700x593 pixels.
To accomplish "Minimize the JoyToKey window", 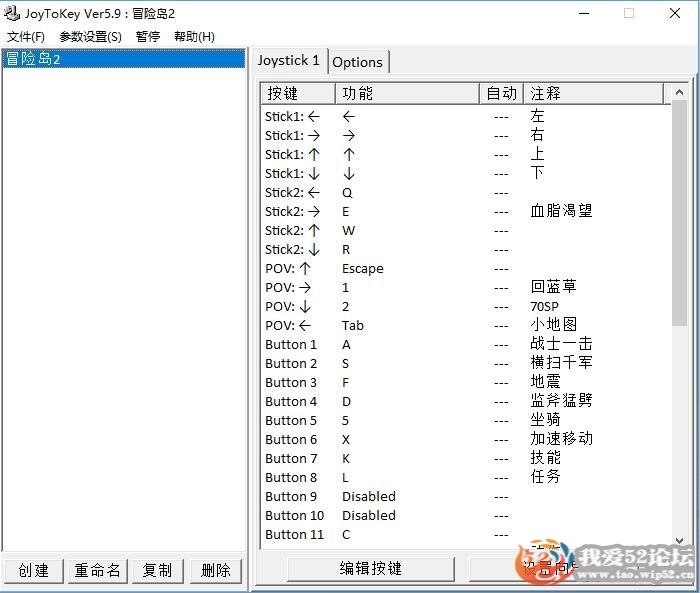I will tap(584, 13).
